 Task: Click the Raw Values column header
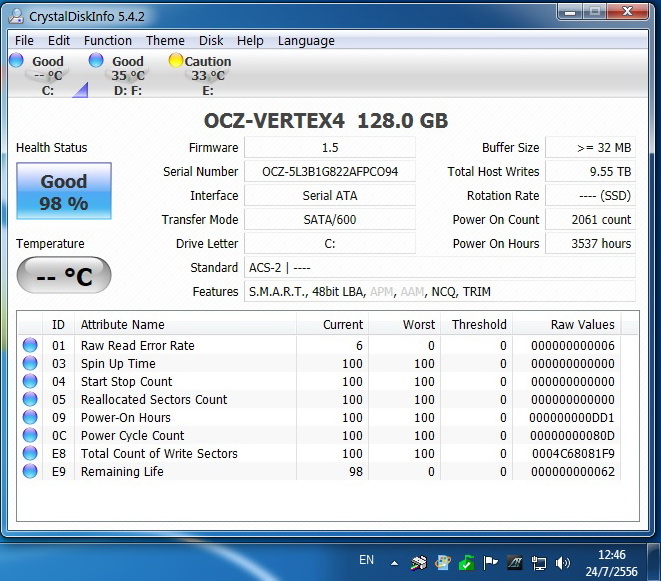pos(566,324)
